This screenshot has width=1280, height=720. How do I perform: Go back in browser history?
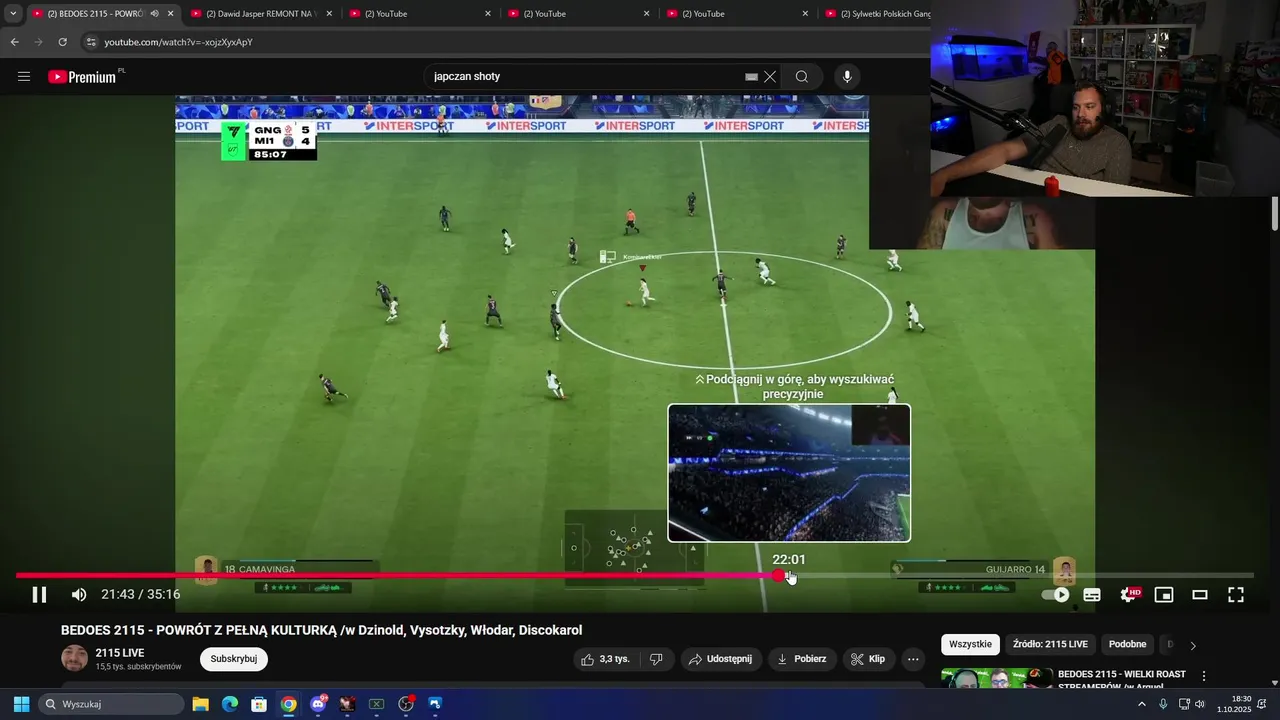[x=14, y=42]
